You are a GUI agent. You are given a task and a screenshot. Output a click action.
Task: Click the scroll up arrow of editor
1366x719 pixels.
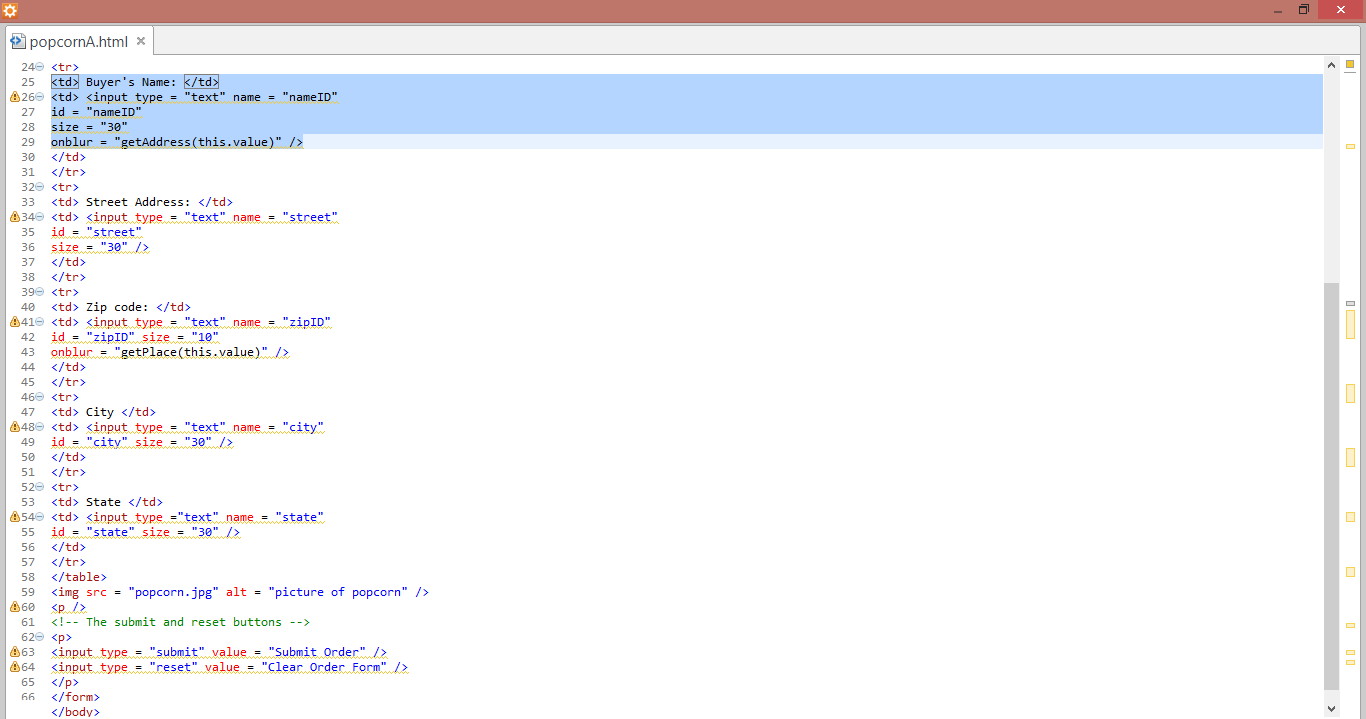(x=1331, y=65)
